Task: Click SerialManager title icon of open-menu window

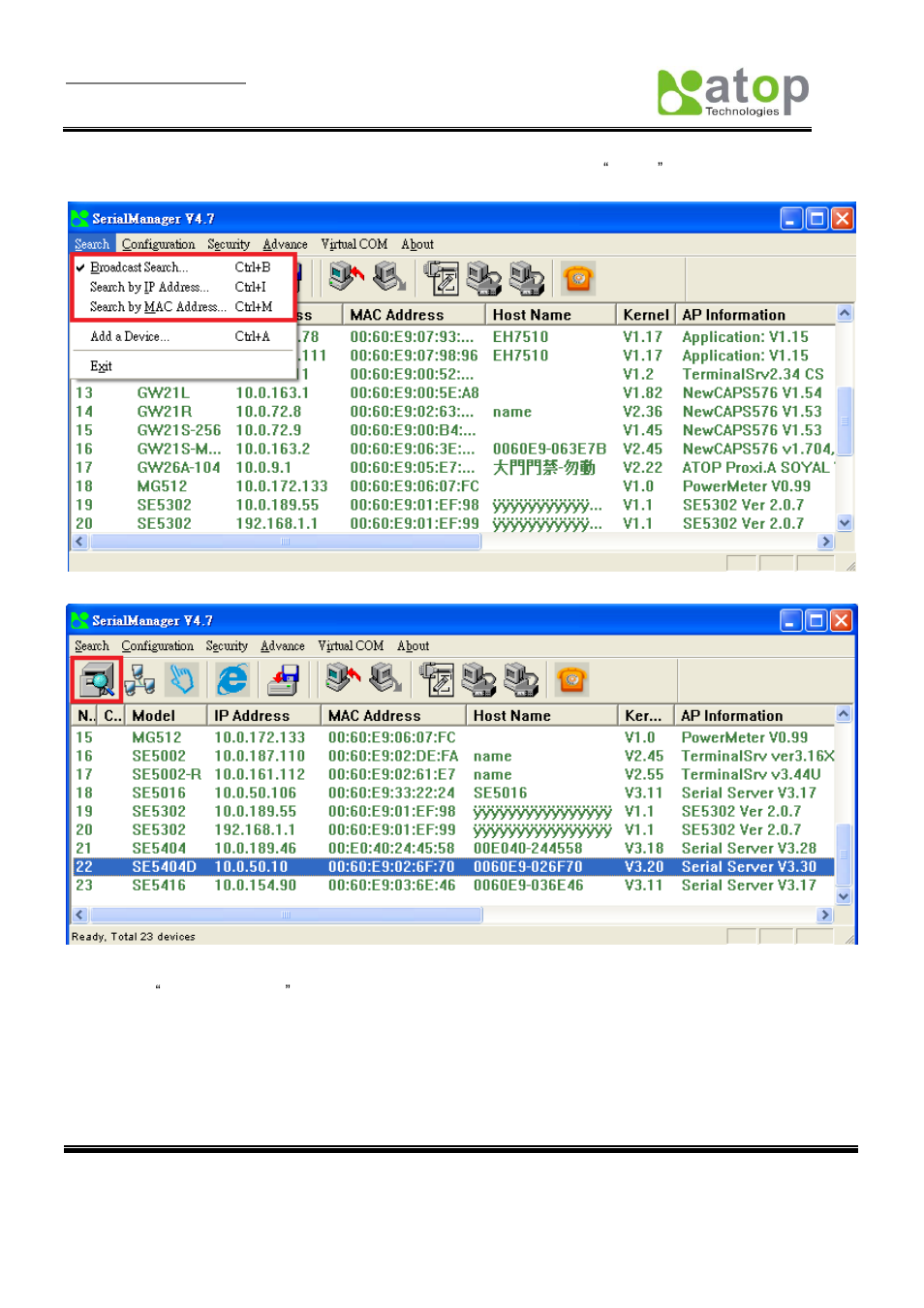Action: [x=79, y=218]
